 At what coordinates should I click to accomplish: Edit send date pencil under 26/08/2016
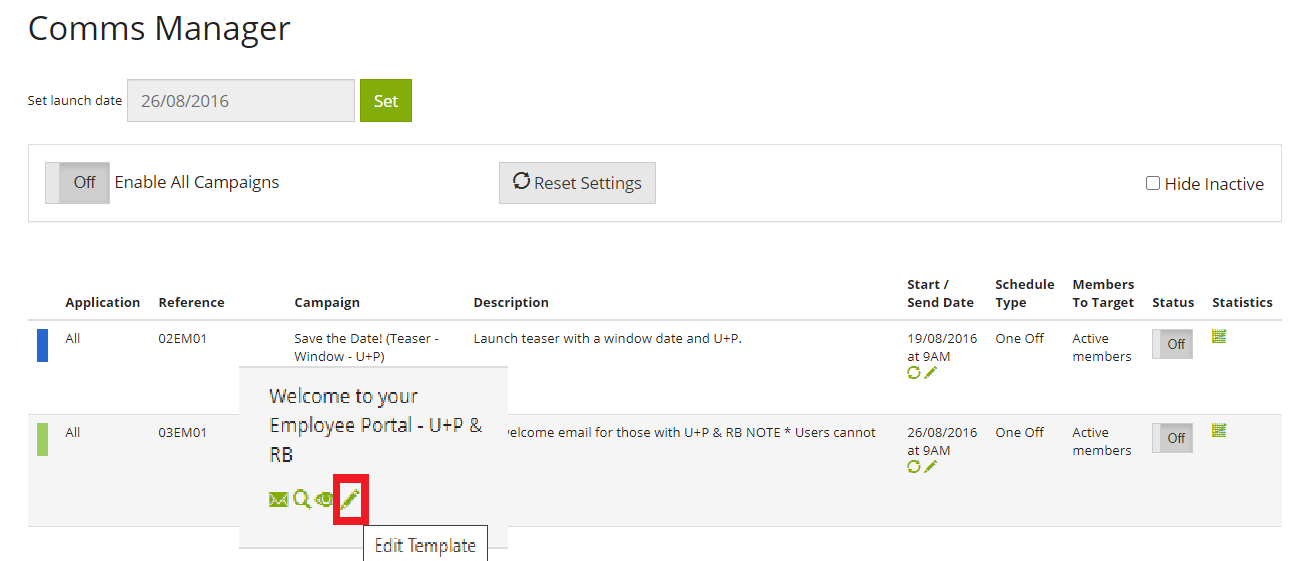930,466
